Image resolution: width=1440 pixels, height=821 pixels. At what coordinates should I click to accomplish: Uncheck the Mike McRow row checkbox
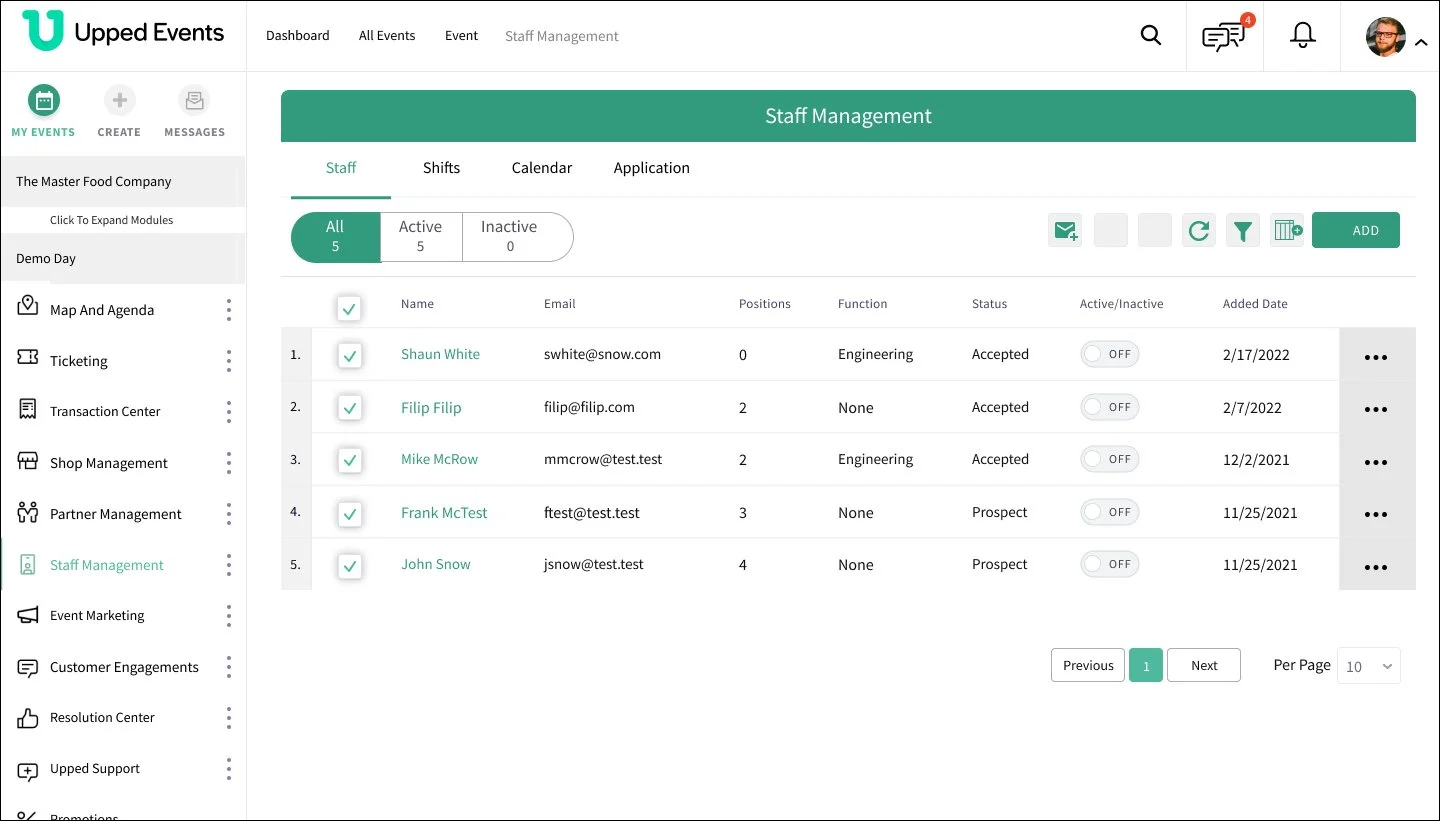(349, 460)
